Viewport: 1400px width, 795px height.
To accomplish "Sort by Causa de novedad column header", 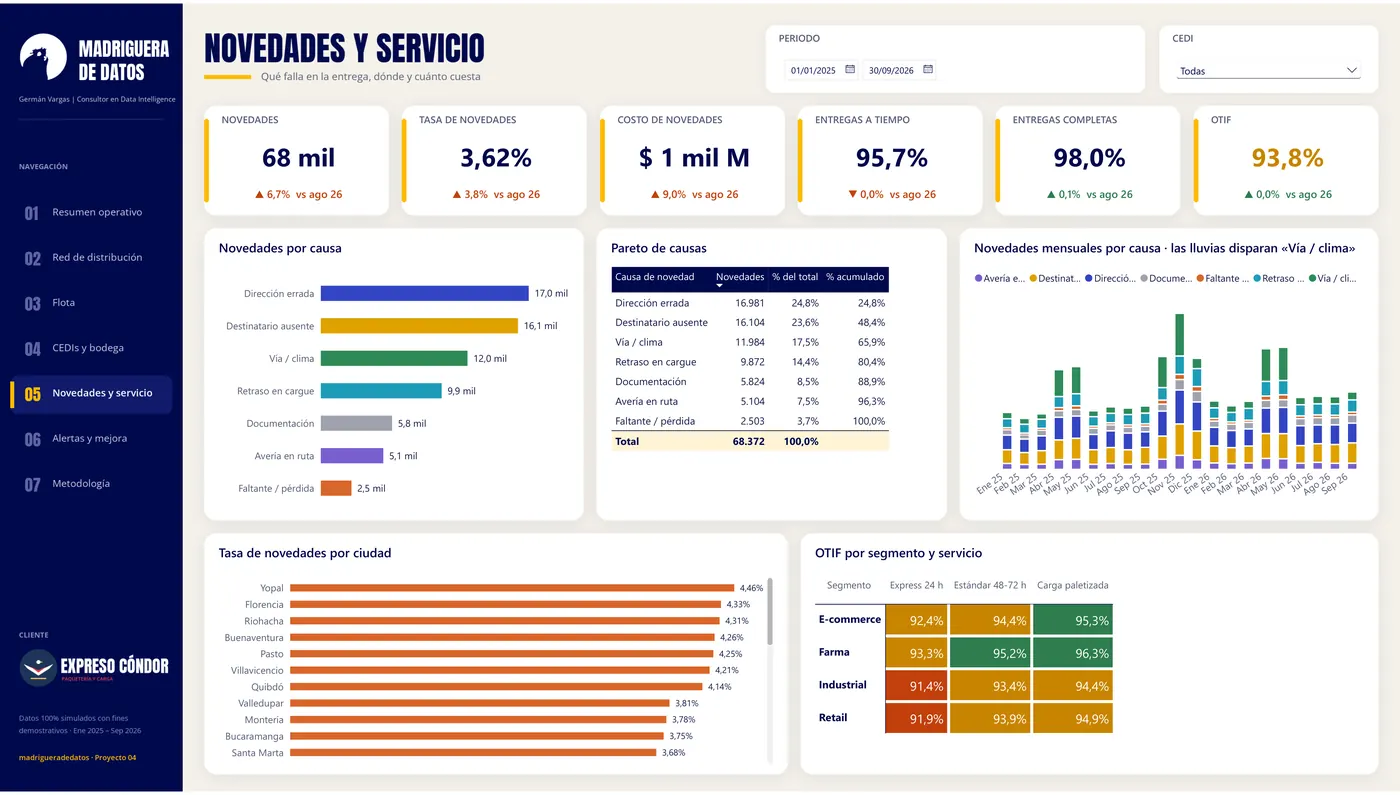I will pyautogui.click(x=654, y=277).
